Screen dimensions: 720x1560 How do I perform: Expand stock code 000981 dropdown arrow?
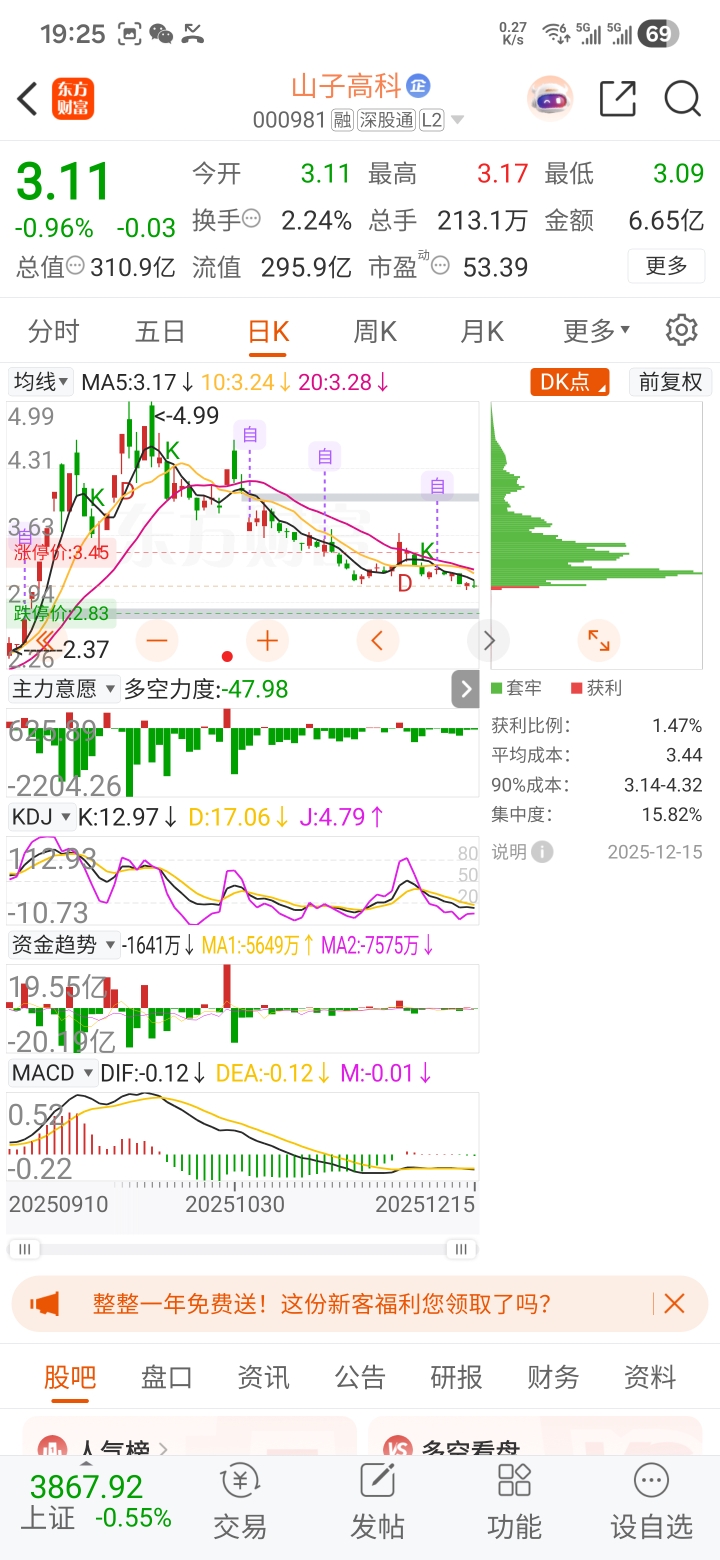458,120
